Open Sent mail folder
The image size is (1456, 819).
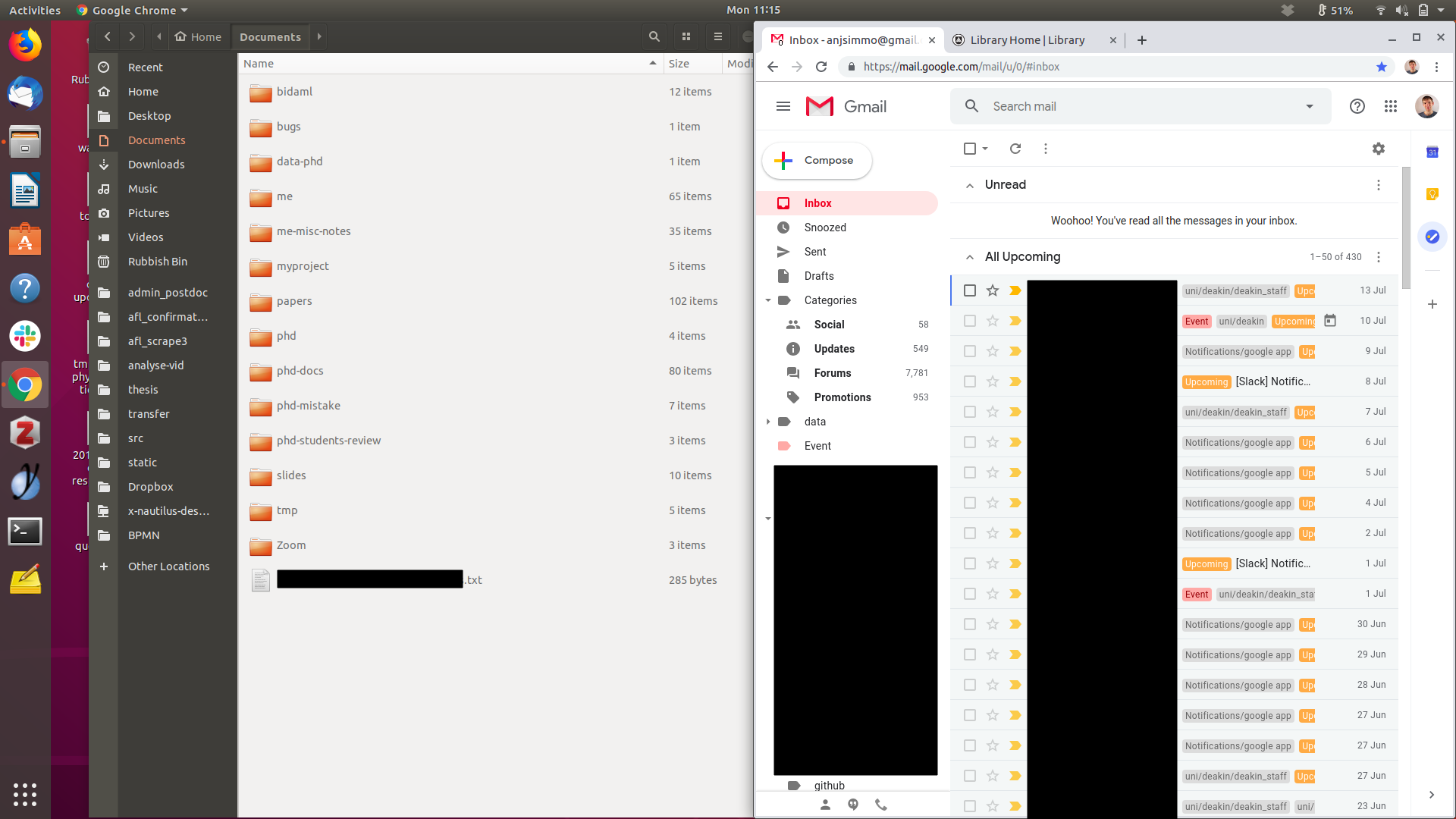(x=815, y=252)
